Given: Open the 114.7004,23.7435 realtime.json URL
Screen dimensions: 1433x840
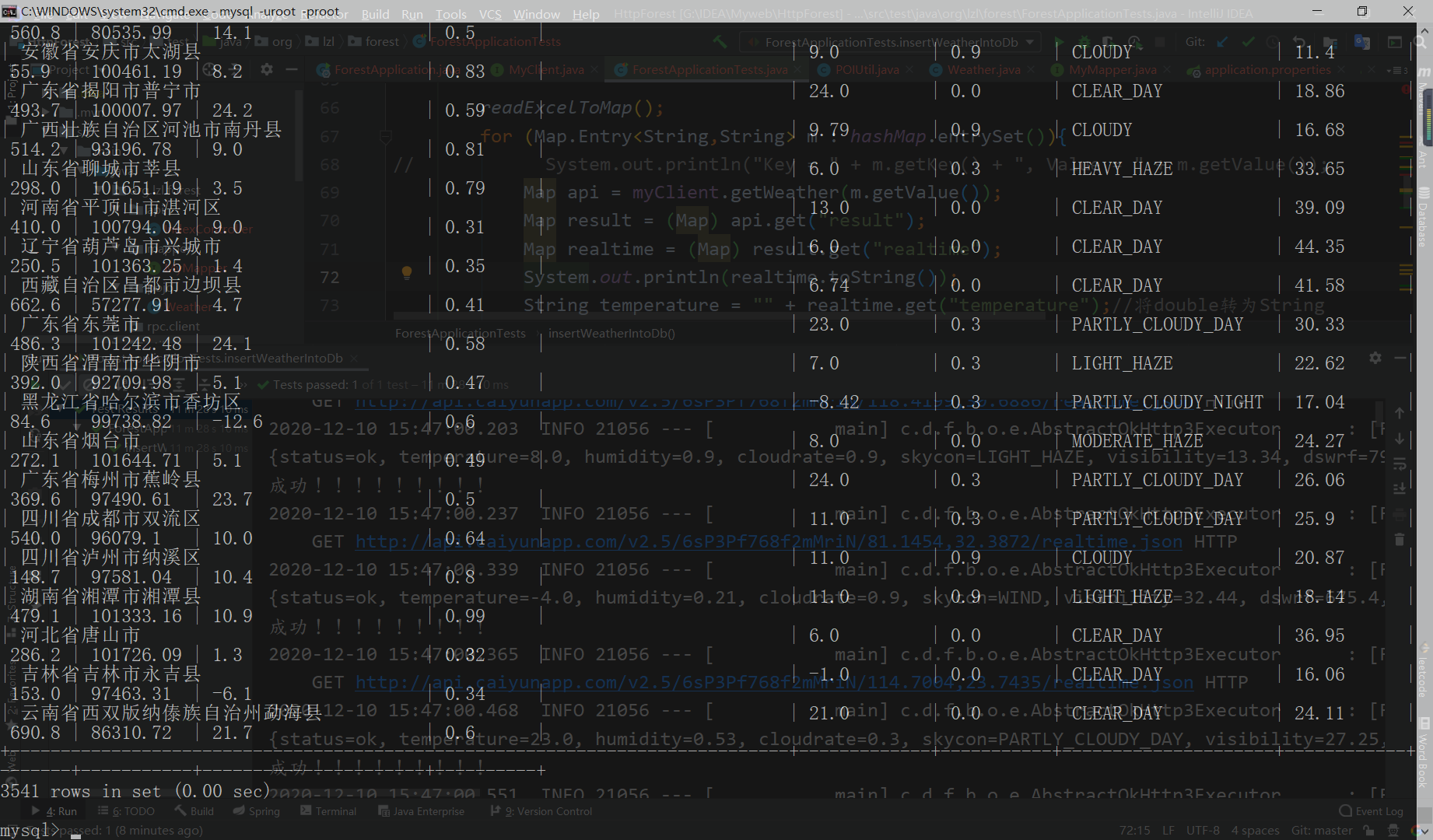Looking at the screenshot, I should coord(774,682).
